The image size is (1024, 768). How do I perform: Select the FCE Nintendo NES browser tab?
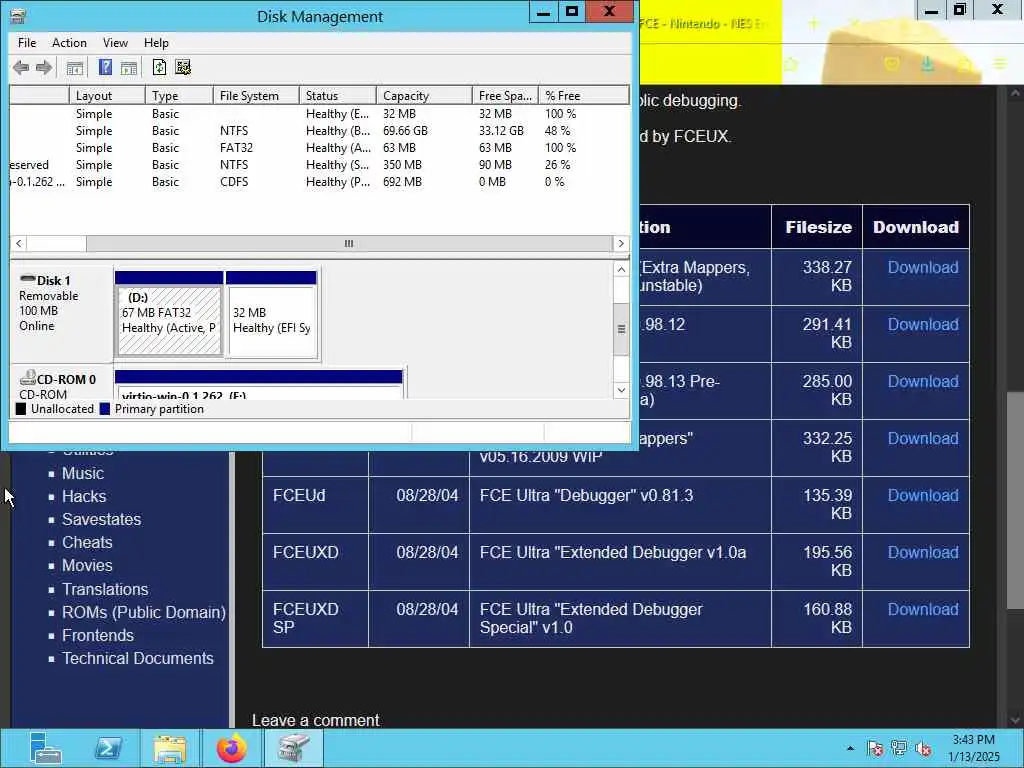[x=709, y=24]
